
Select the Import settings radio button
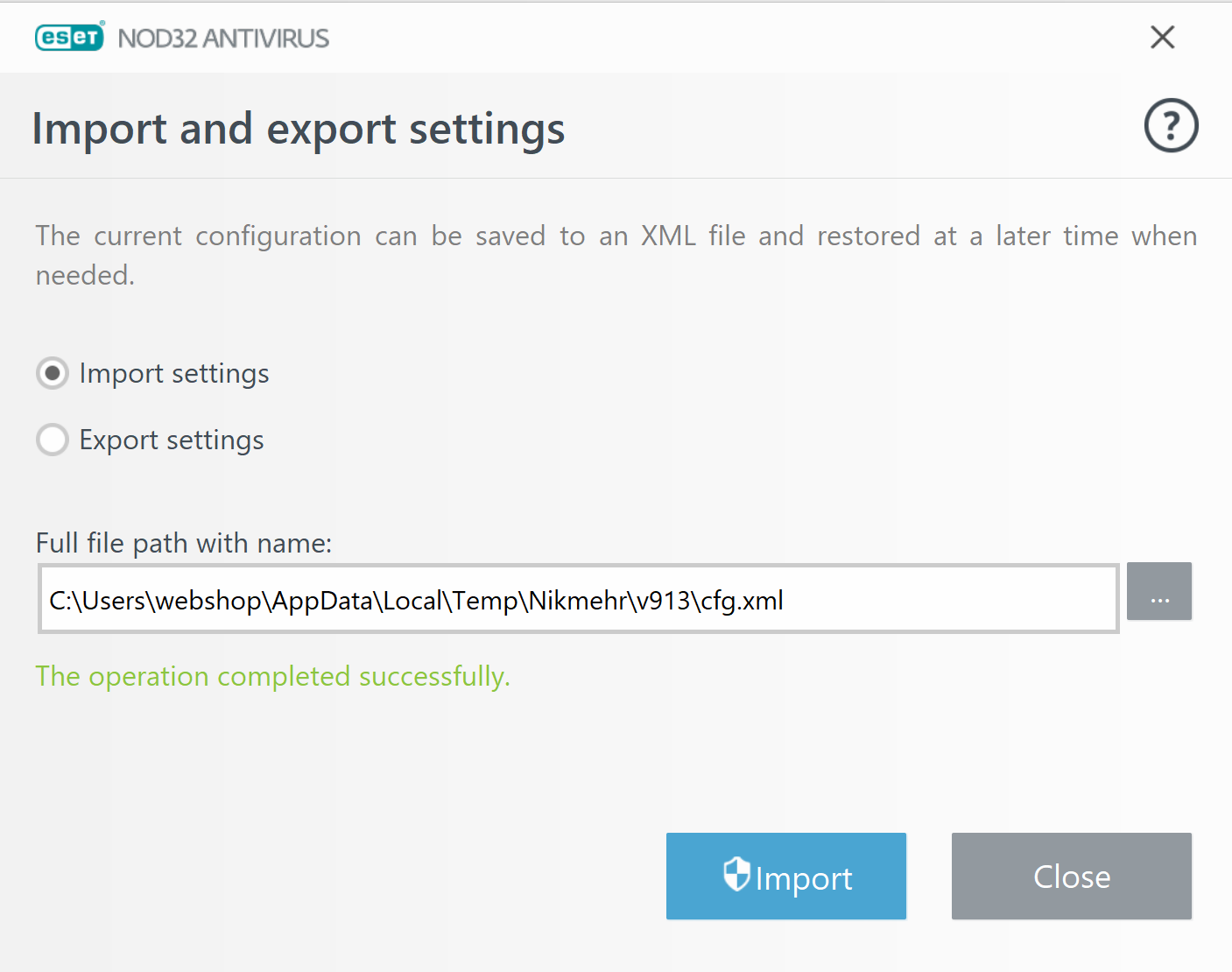(x=53, y=373)
